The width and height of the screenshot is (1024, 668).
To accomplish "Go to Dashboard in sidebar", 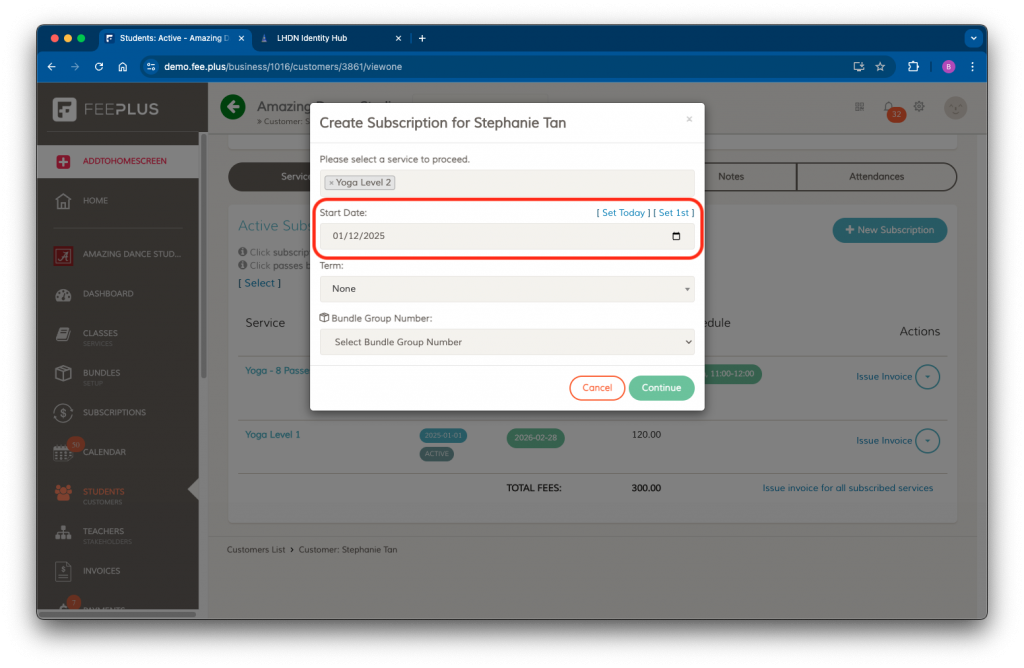I will pos(108,294).
